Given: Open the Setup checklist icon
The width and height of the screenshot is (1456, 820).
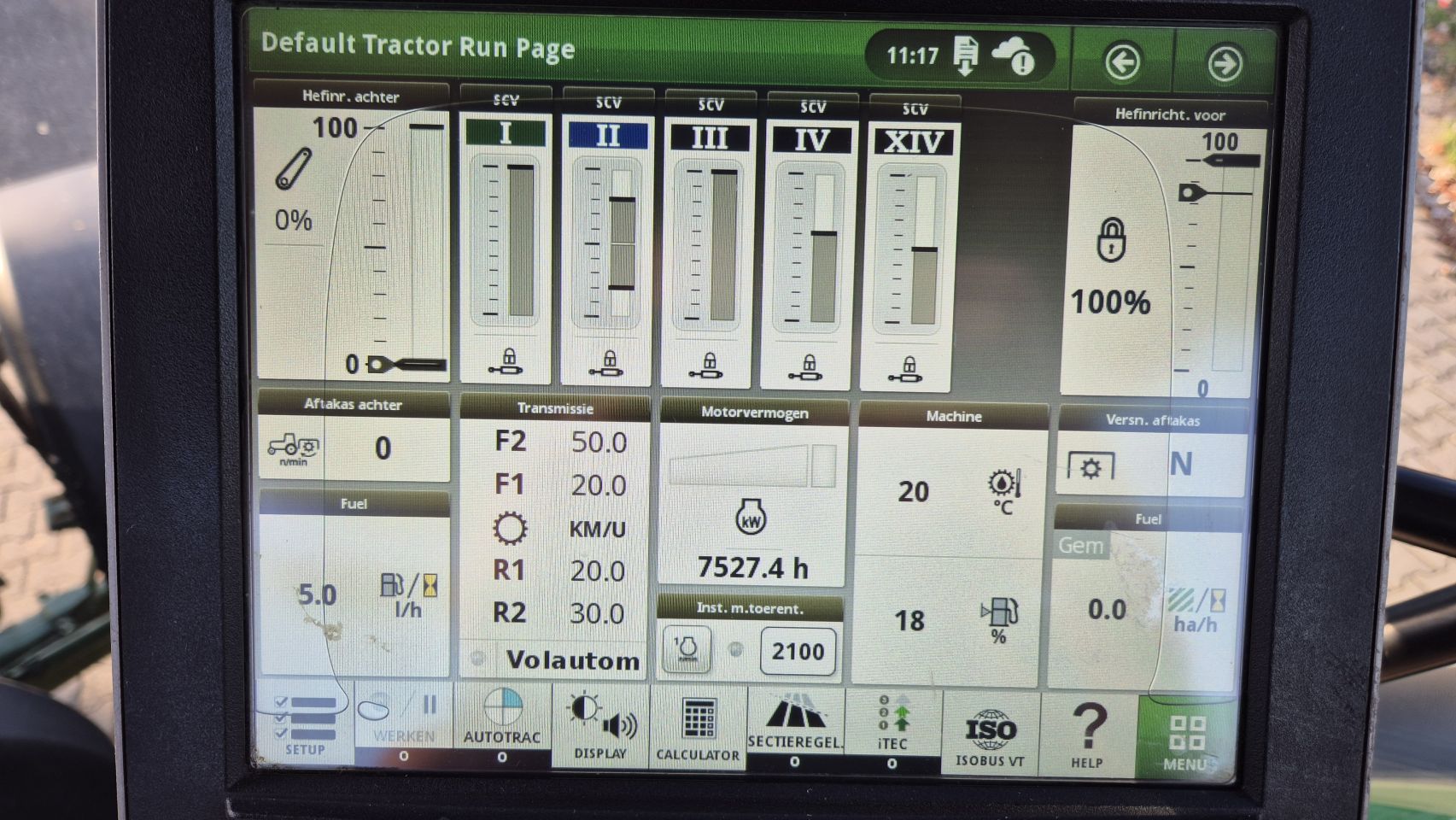Looking at the screenshot, I should pyautogui.click(x=305, y=724).
